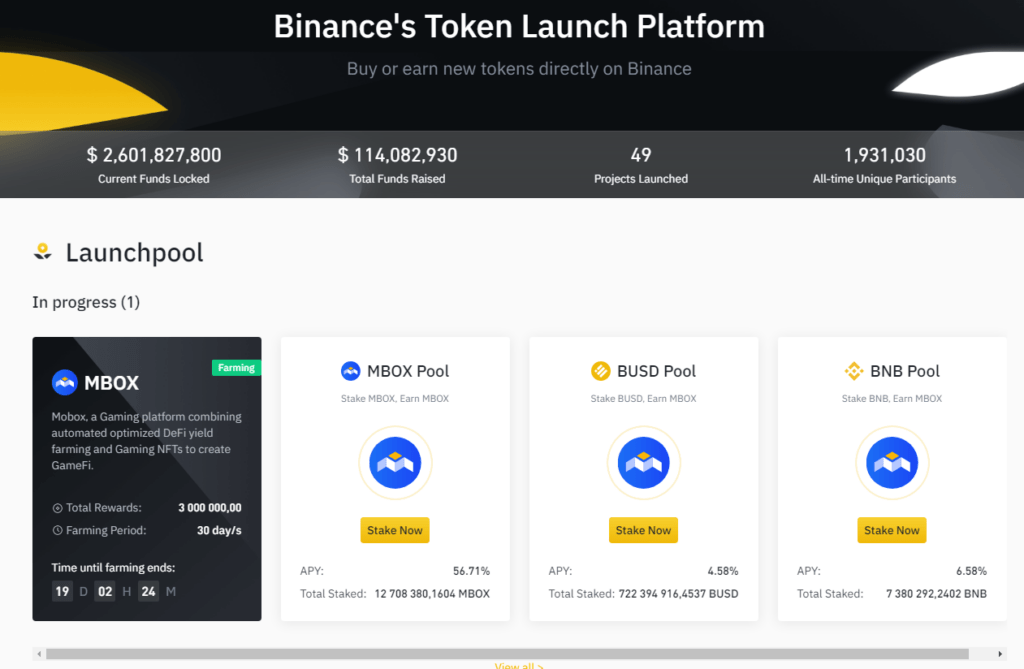Image resolution: width=1024 pixels, height=669 pixels.
Task: Click the small MBOX icon beside MBOX Pool title
Action: click(x=350, y=371)
